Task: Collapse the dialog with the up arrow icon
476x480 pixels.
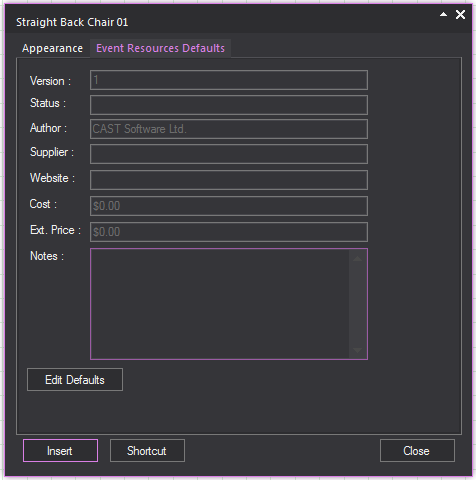Action: coord(443,14)
